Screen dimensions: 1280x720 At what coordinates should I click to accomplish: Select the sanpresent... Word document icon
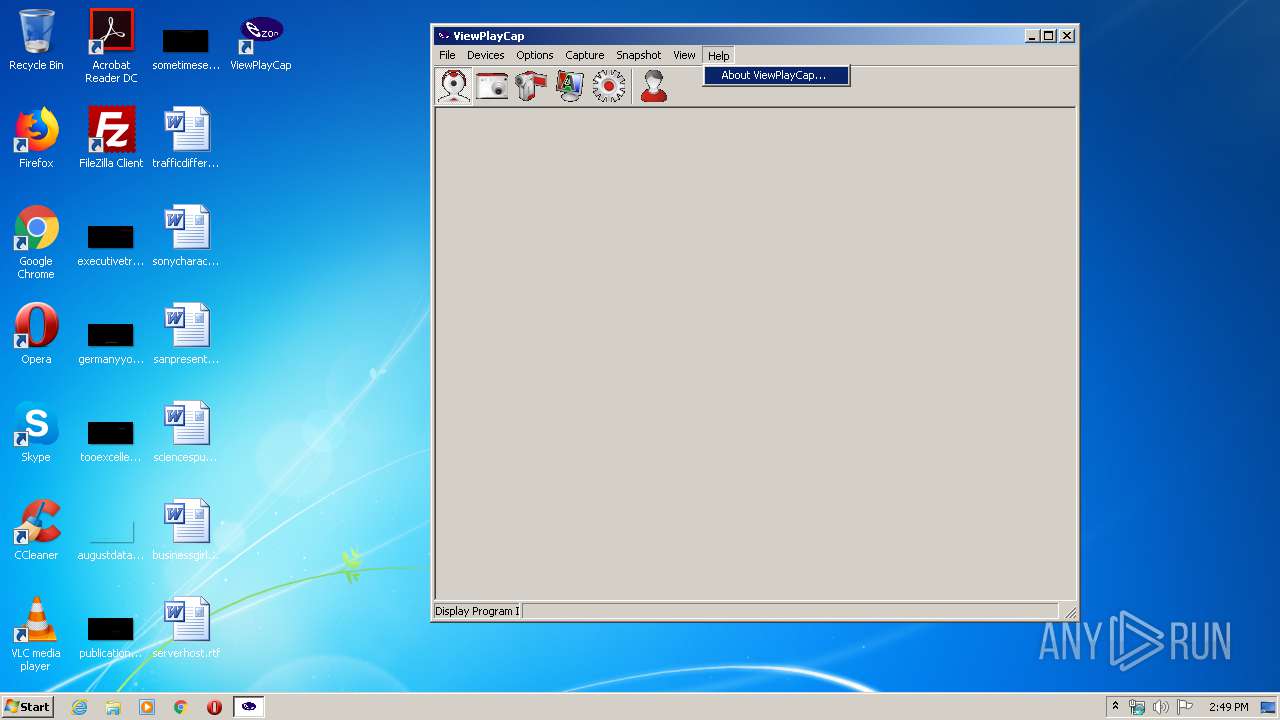pyautogui.click(x=186, y=334)
